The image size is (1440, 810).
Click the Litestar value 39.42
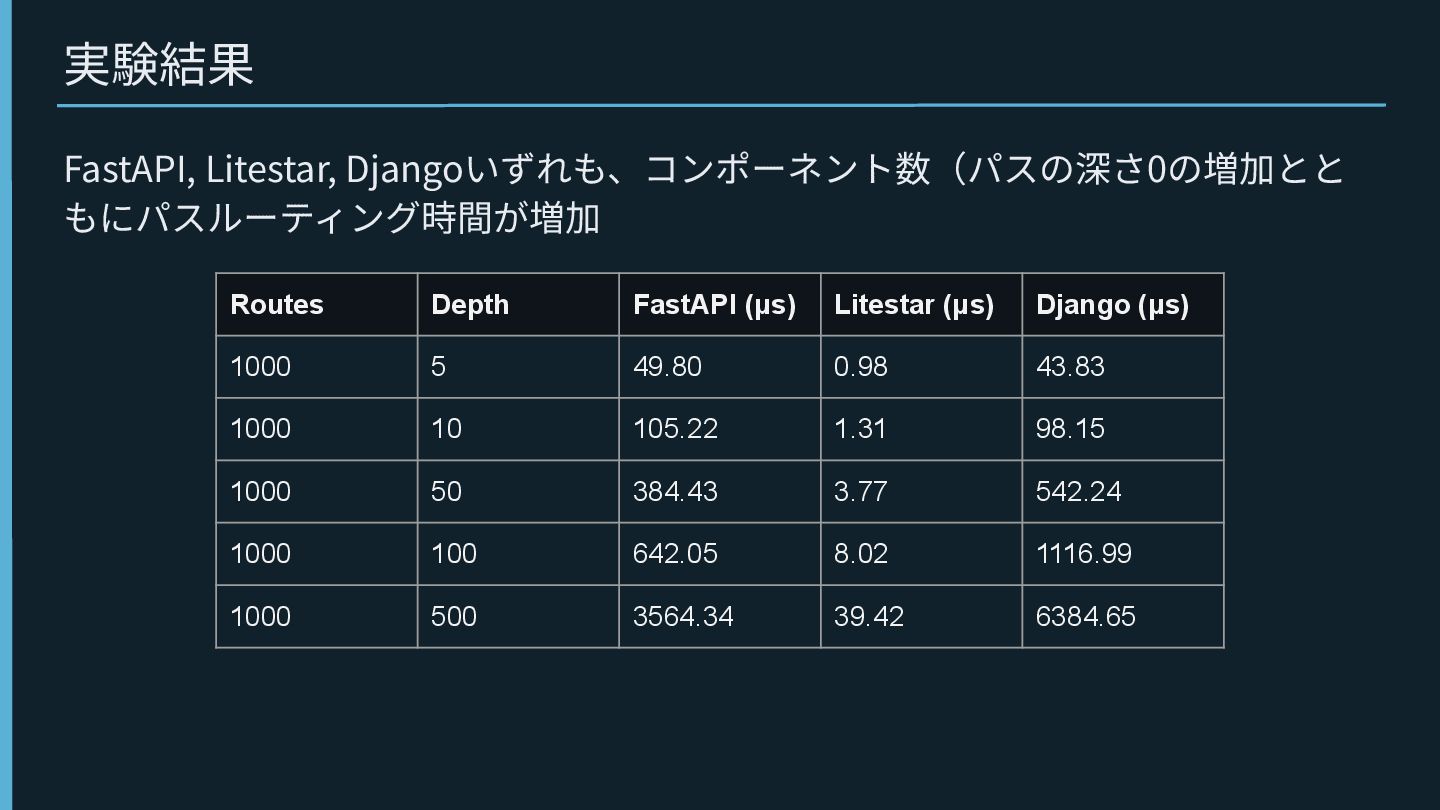[868, 616]
